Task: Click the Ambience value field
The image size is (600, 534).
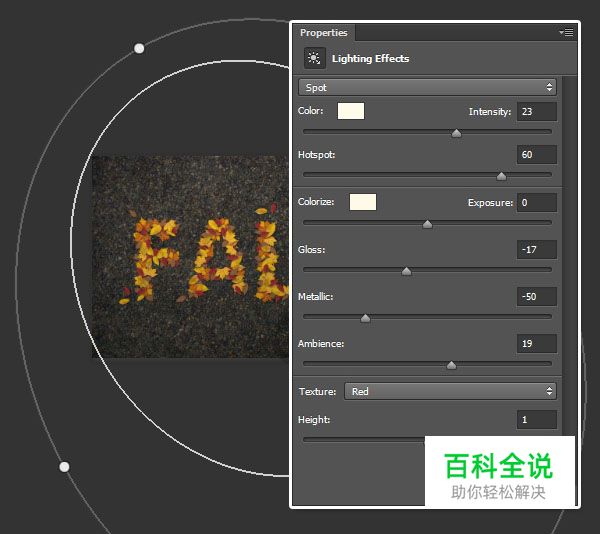Action: [x=536, y=344]
